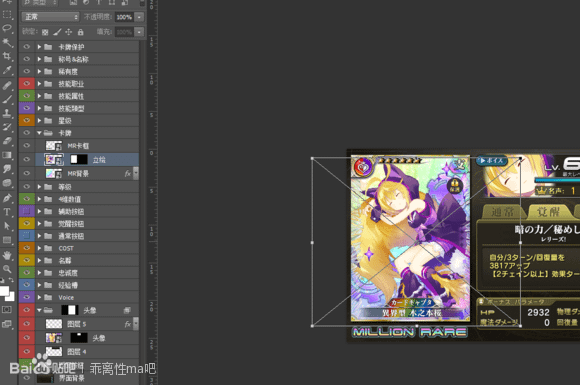
Task: Click the lock all layer icon
Action: [81, 32]
